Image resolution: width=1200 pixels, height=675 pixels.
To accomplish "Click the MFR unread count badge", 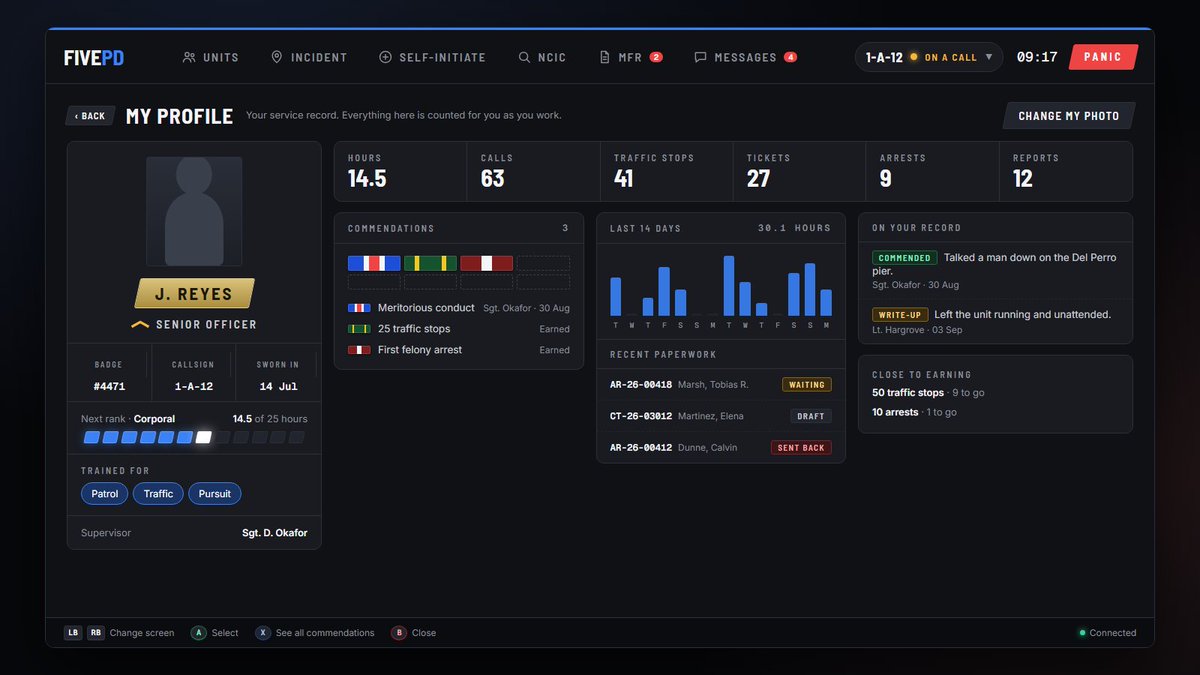I will pyautogui.click(x=656, y=57).
